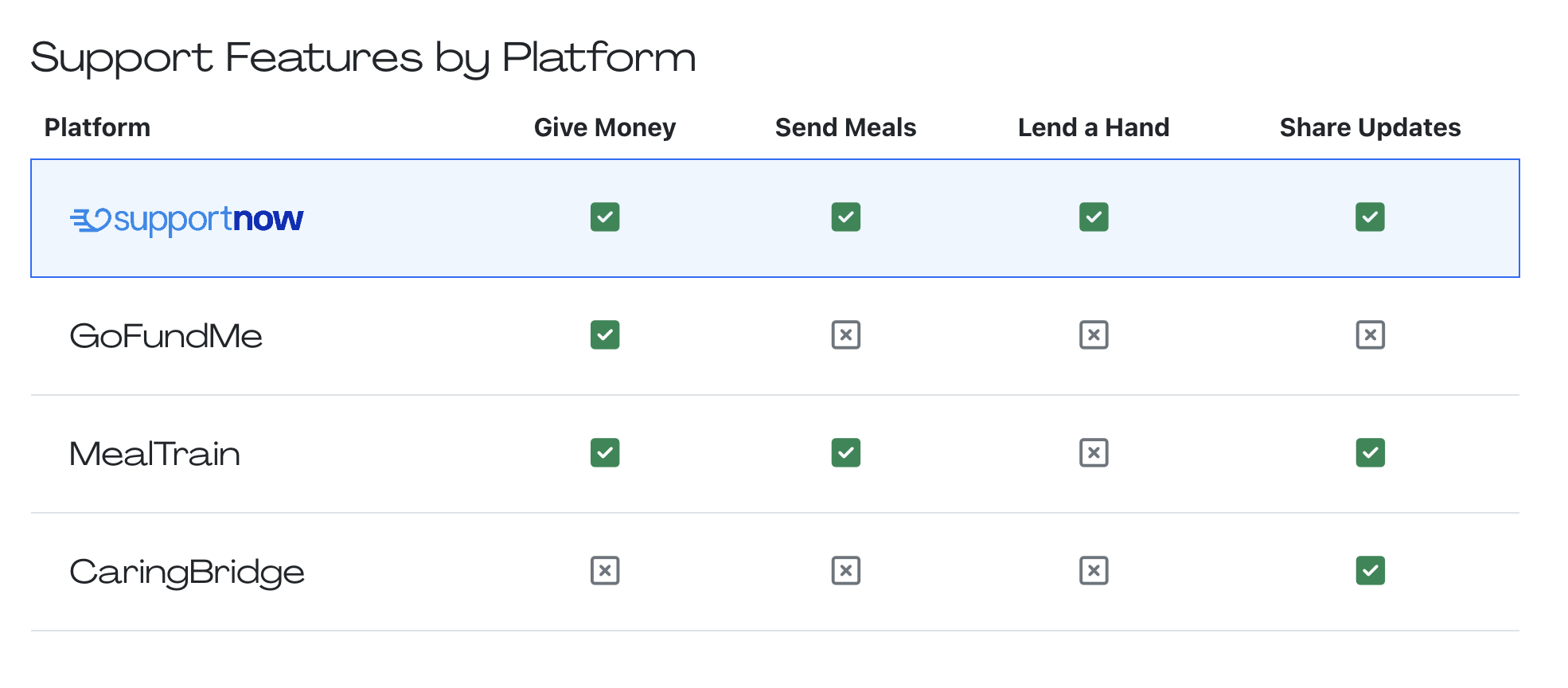Click CaringBridge Give Money X icon
Viewport: 1568px width, 688px height.
pyautogui.click(x=605, y=571)
